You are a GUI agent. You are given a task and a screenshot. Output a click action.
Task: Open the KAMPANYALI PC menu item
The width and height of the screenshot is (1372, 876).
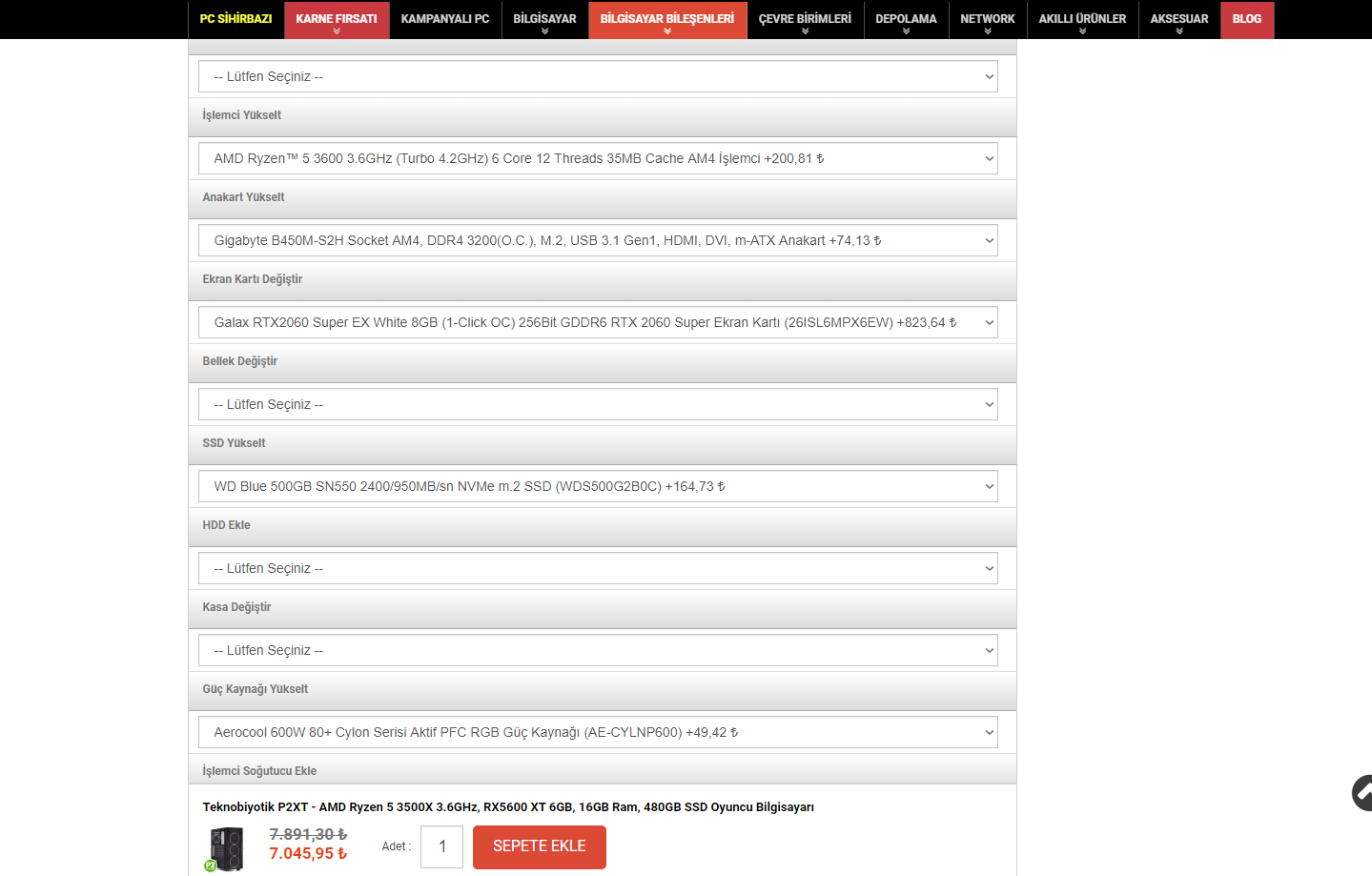pyautogui.click(x=445, y=19)
